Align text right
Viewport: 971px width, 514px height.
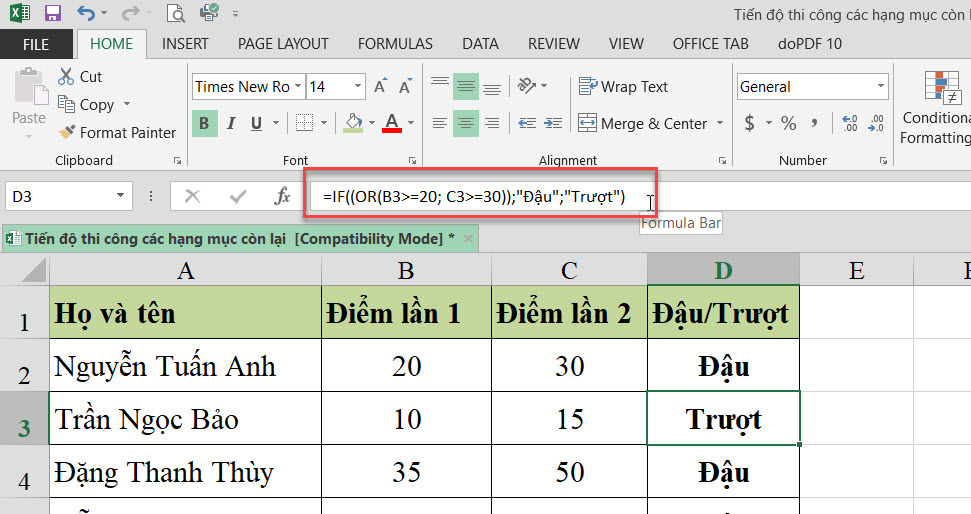coord(492,123)
